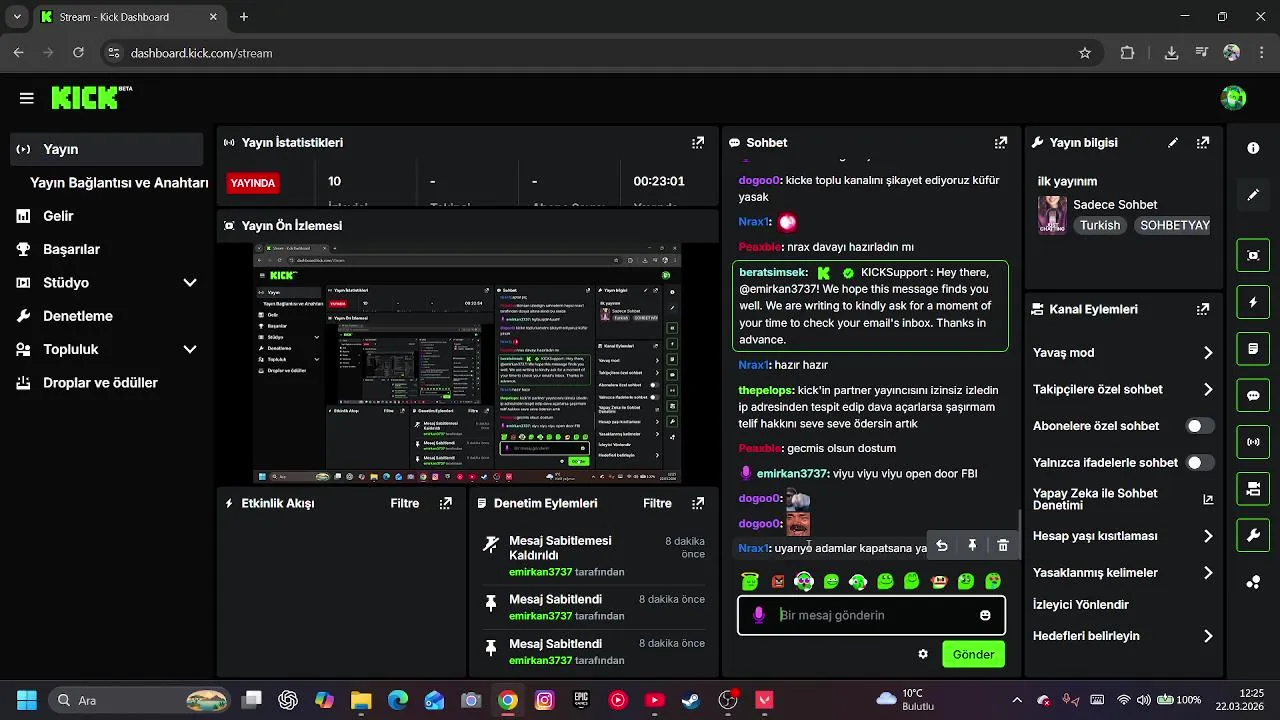
Task: Toggle stream info wrench panel in rail
Action: pos(1253,536)
